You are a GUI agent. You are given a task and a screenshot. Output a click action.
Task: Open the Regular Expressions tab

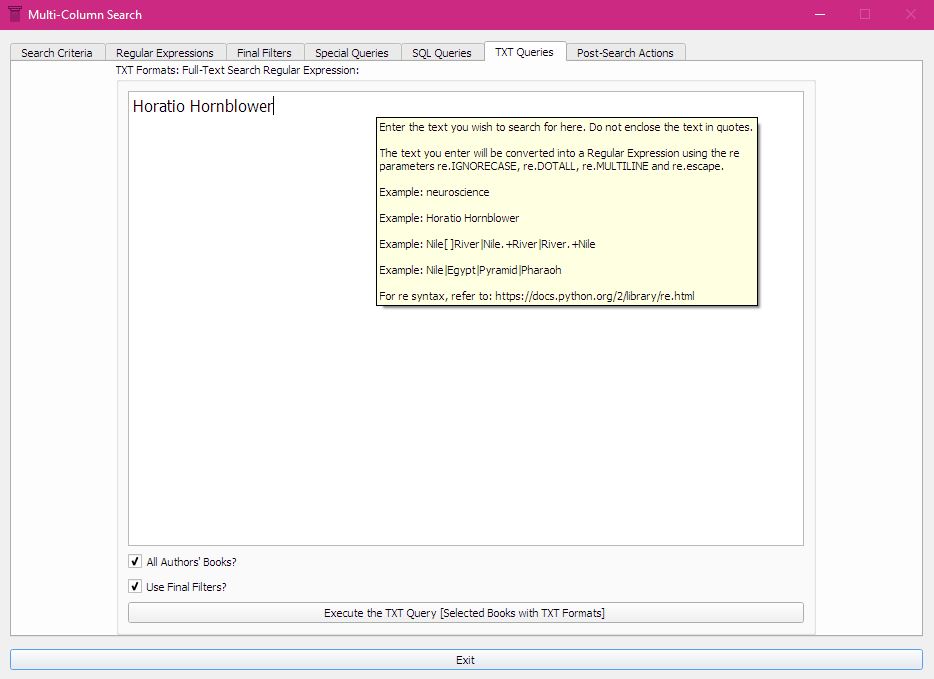click(x=165, y=53)
